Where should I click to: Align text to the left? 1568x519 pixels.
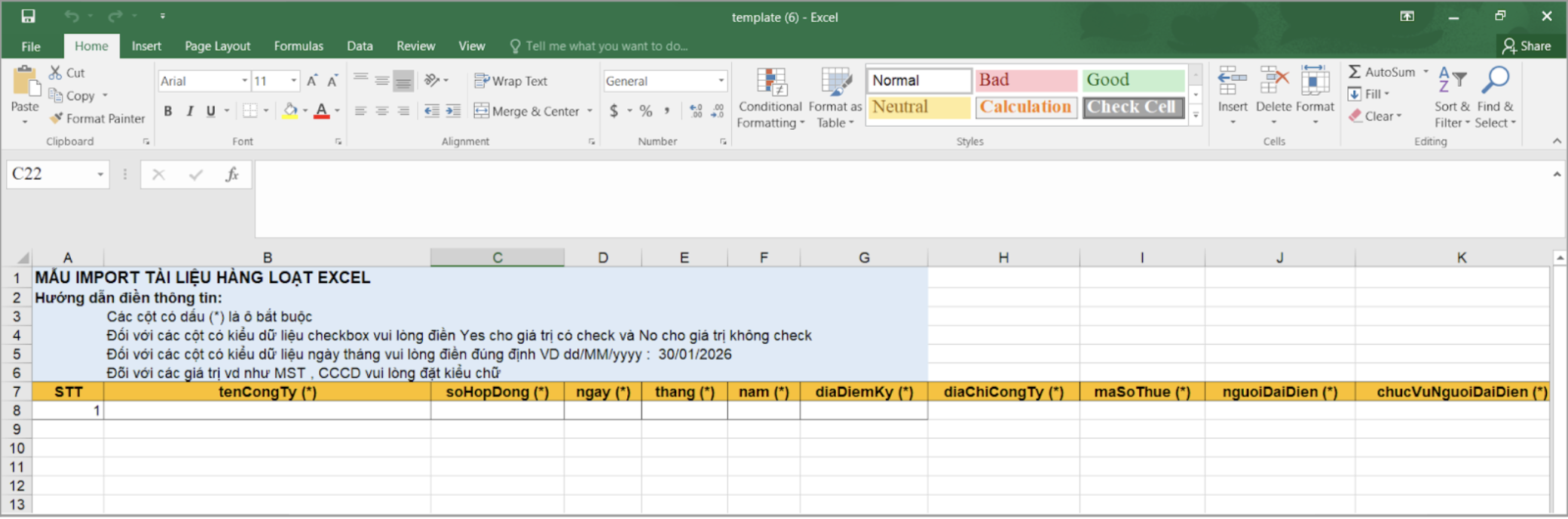point(361,111)
